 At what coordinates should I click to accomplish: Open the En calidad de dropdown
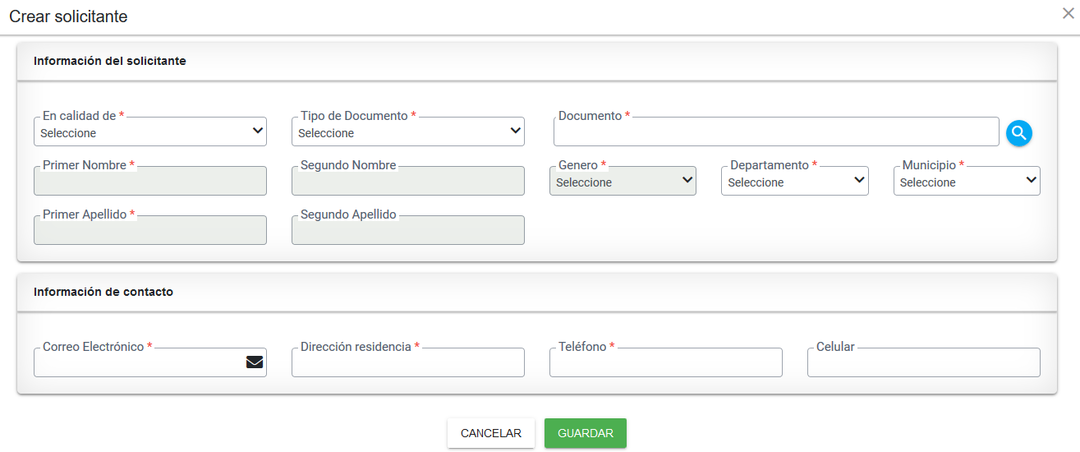coord(150,132)
